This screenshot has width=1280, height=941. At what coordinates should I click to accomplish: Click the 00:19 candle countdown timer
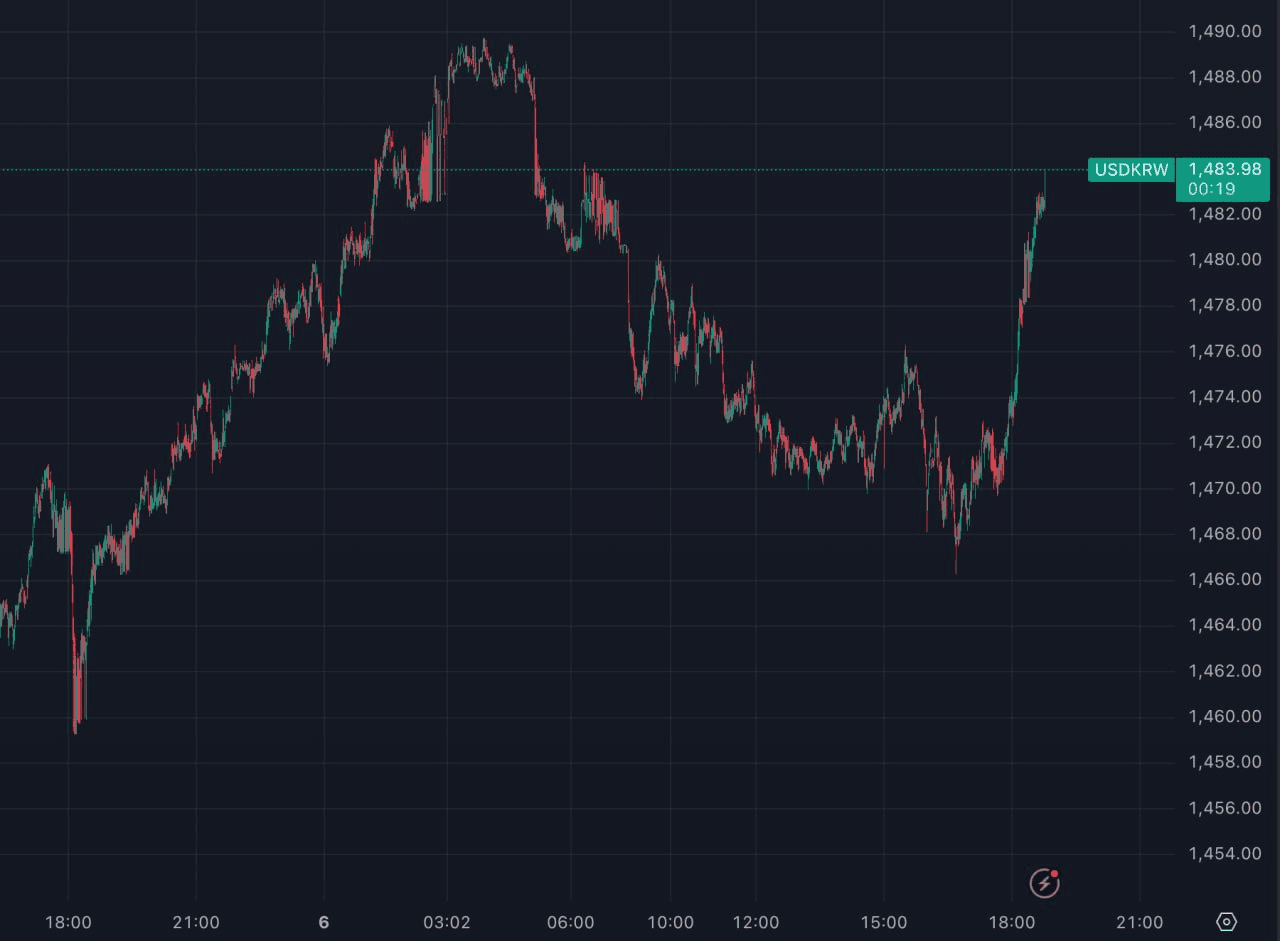coord(1211,189)
